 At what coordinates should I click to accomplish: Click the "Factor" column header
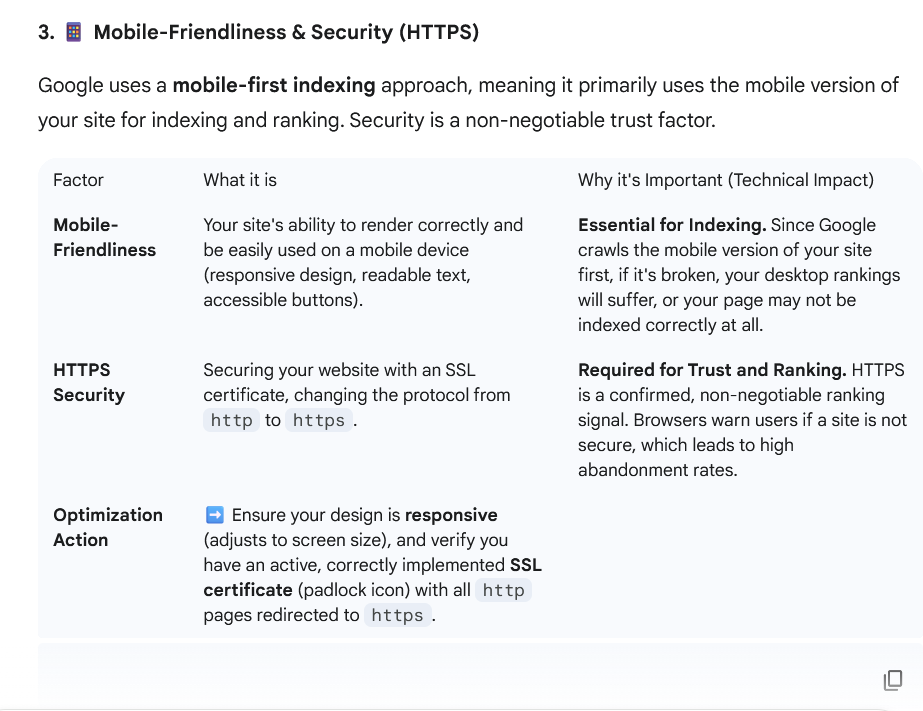coord(78,180)
